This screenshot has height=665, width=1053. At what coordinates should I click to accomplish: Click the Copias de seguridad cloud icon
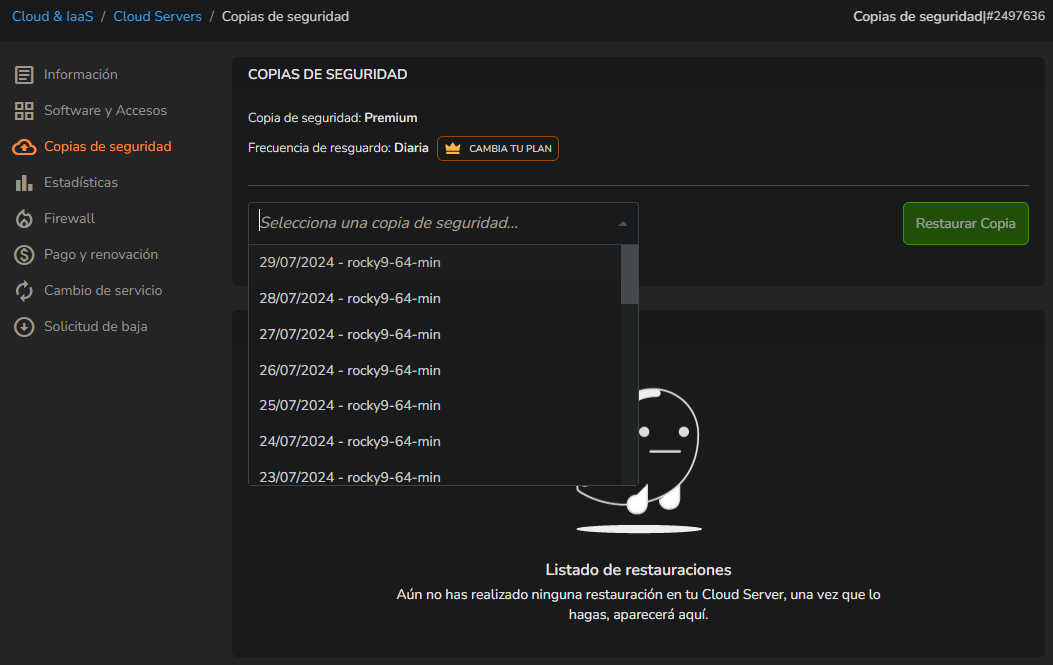click(x=24, y=147)
